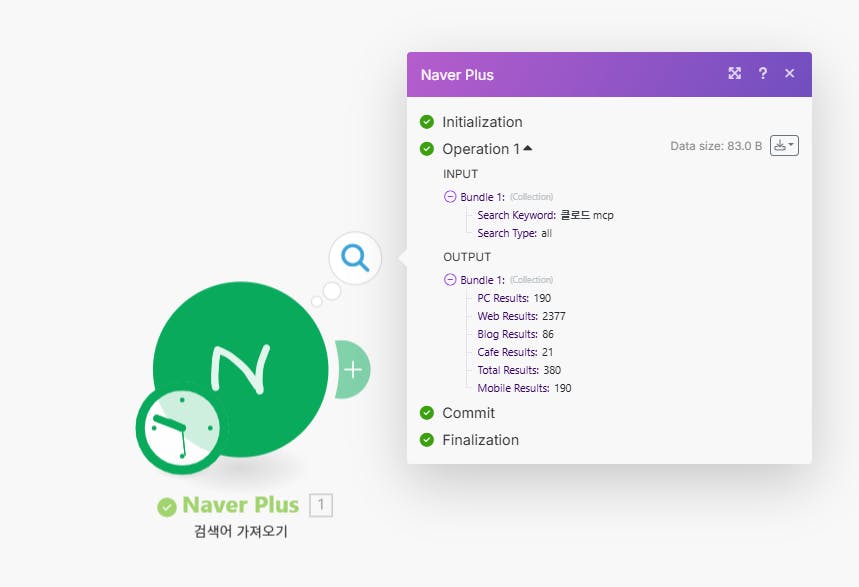Click the INPUT section heading
The height and width of the screenshot is (587, 859).
[x=460, y=174]
